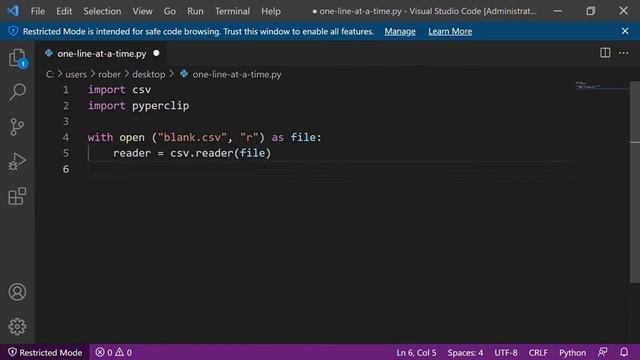
Task: Click the VS Code logo icon
Action: [13, 11]
